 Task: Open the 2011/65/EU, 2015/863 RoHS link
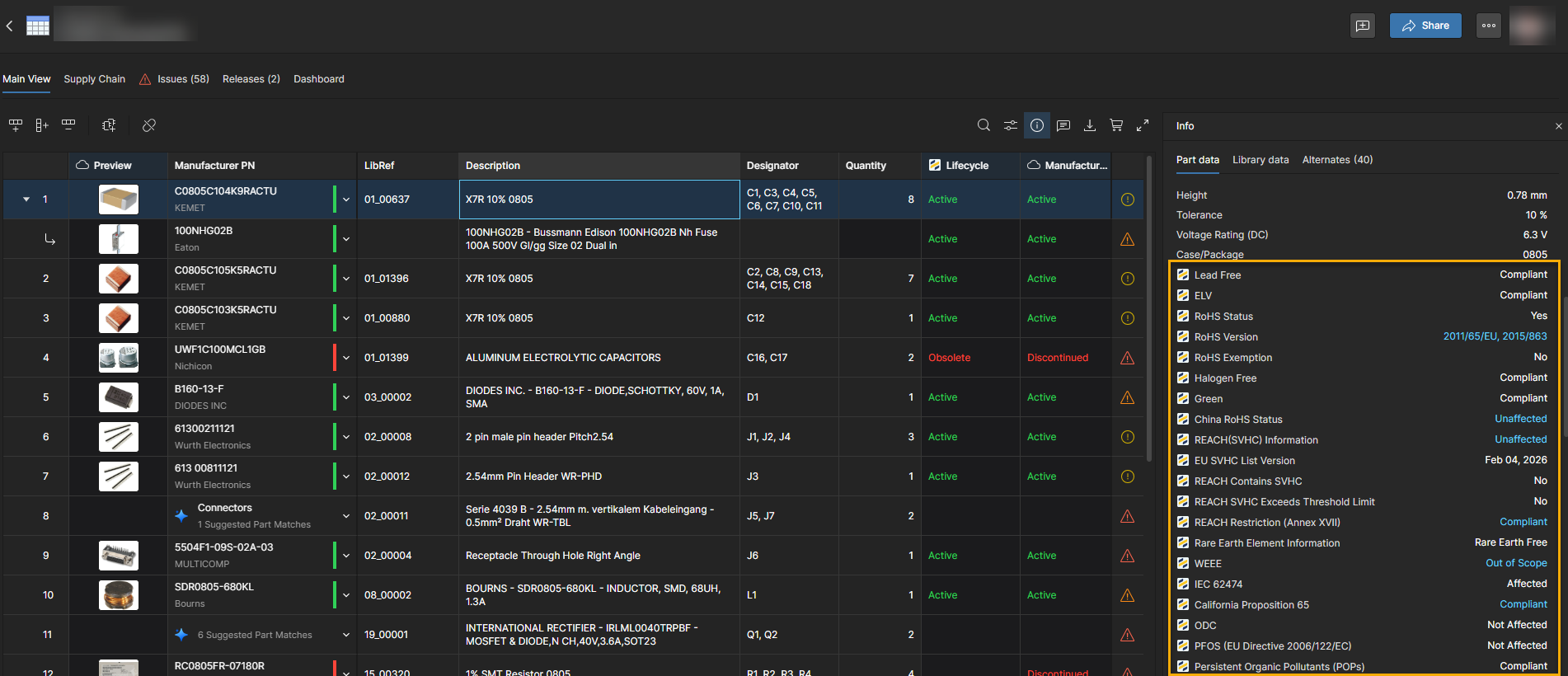(1495, 336)
